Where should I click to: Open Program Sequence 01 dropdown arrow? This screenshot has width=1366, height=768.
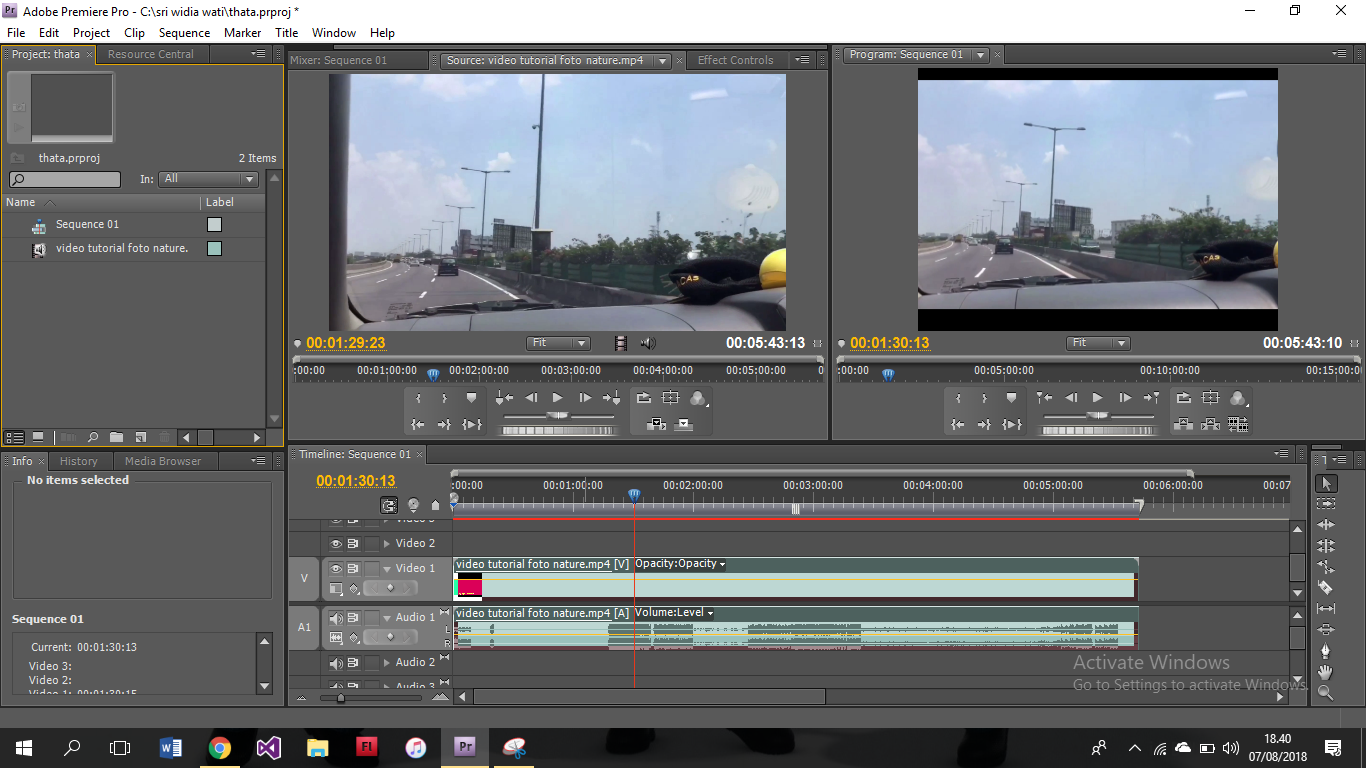tap(980, 55)
